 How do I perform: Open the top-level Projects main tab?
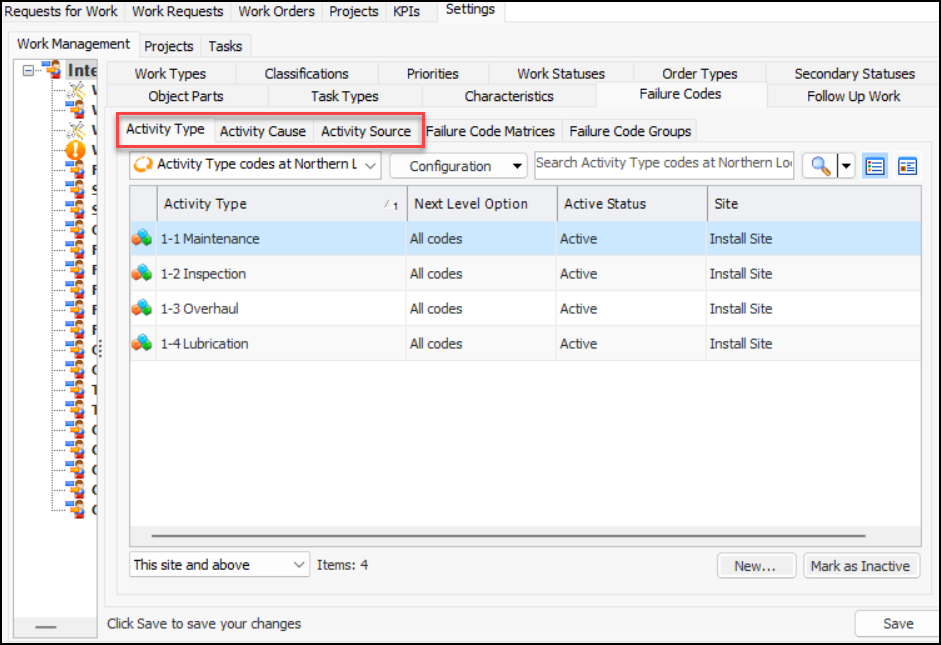pos(354,11)
